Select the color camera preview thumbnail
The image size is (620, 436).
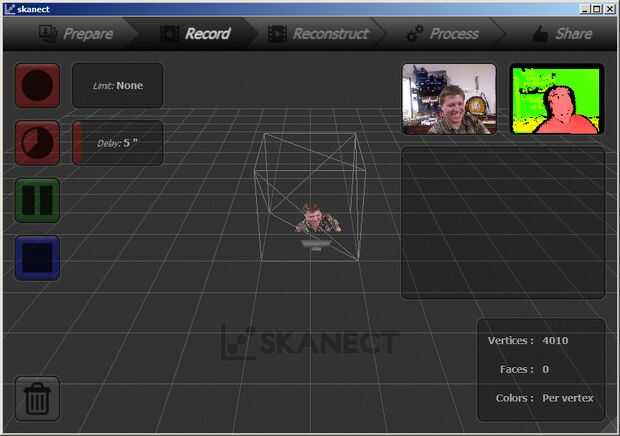(x=449, y=99)
